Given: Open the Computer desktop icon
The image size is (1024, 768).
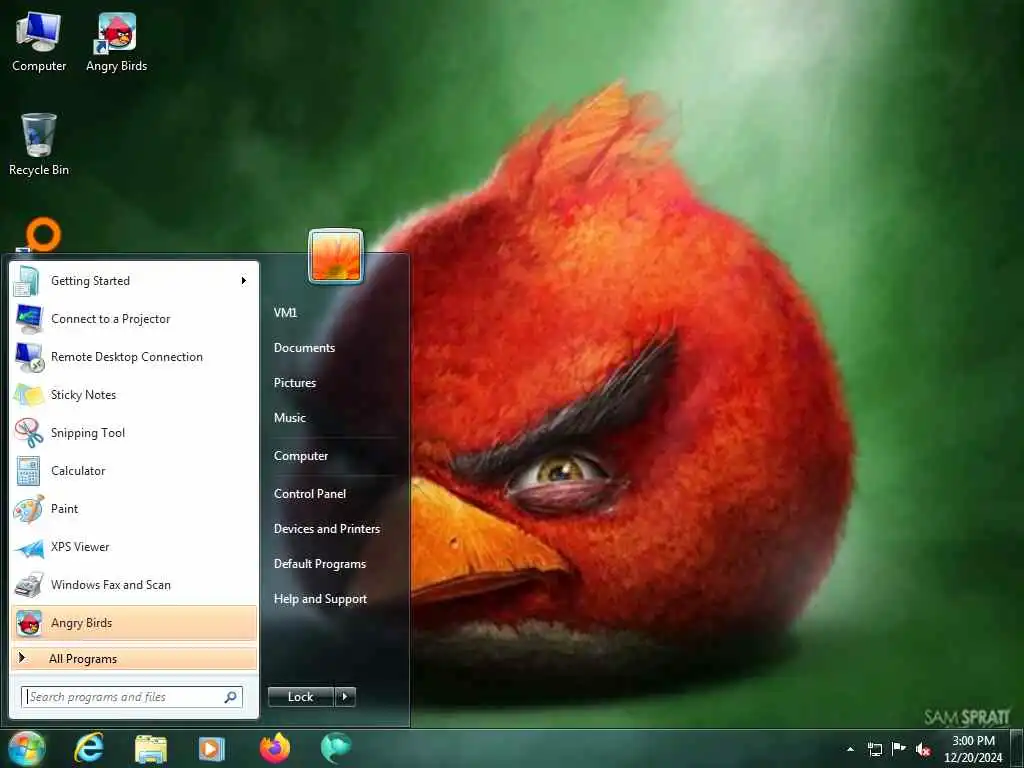Looking at the screenshot, I should pyautogui.click(x=39, y=42).
